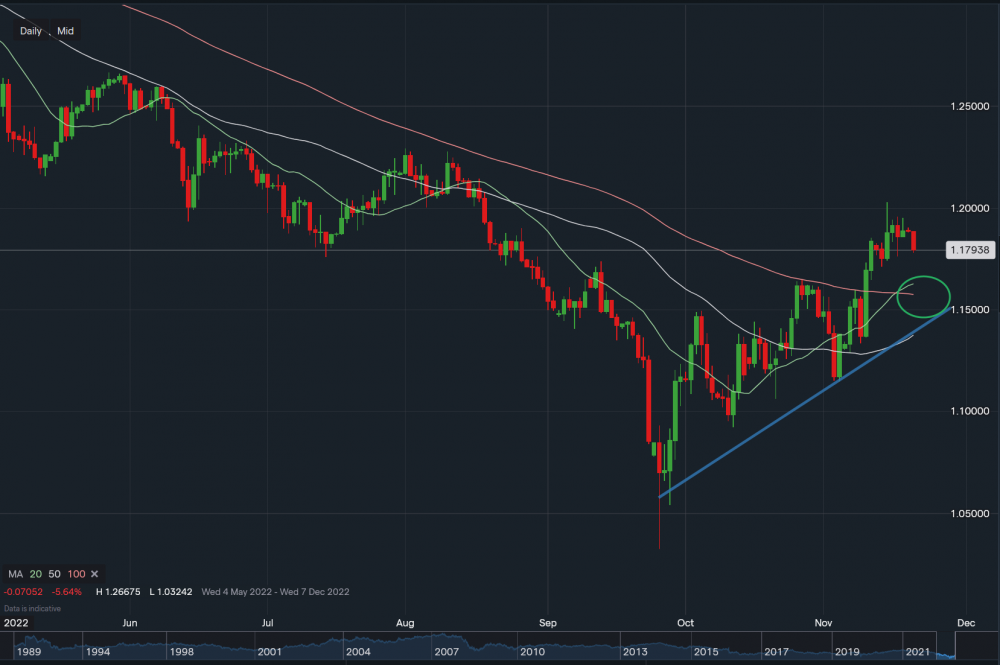Image resolution: width=1000 pixels, height=665 pixels.
Task: Jump to 2007 in the overview navigator
Action: click(x=446, y=652)
